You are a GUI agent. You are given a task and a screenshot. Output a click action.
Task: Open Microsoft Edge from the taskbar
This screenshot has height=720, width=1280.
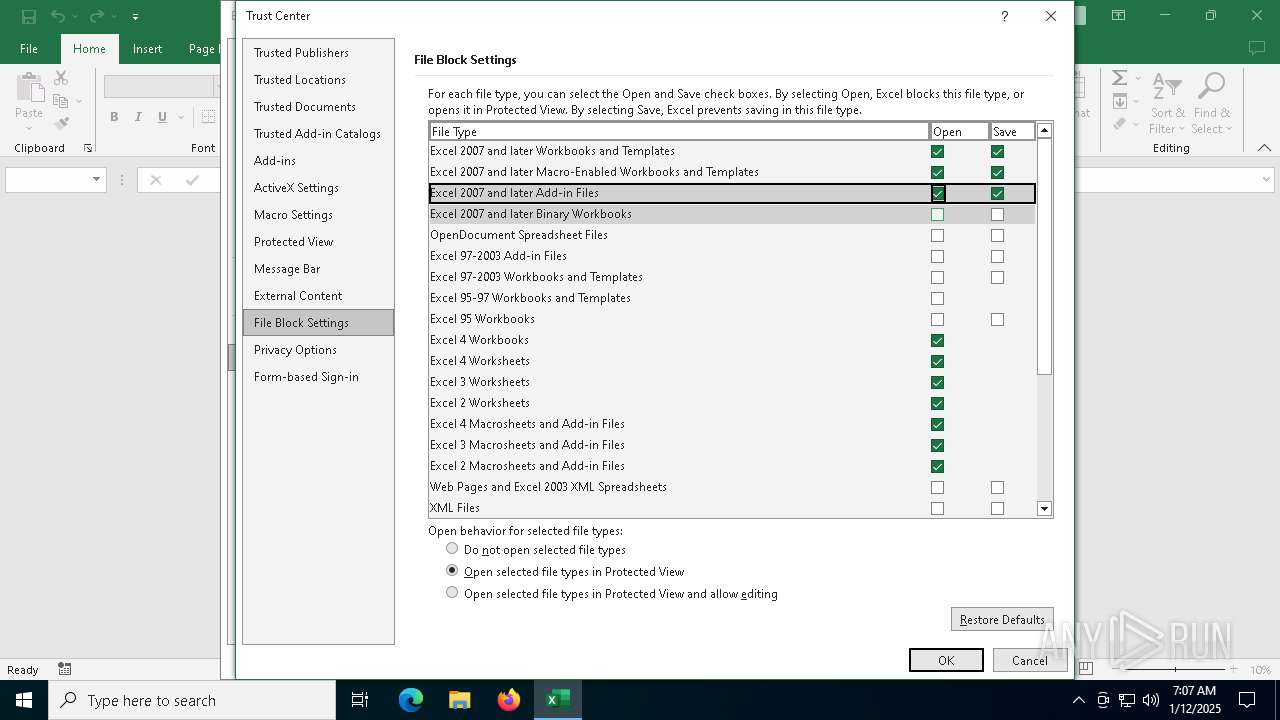click(x=411, y=700)
